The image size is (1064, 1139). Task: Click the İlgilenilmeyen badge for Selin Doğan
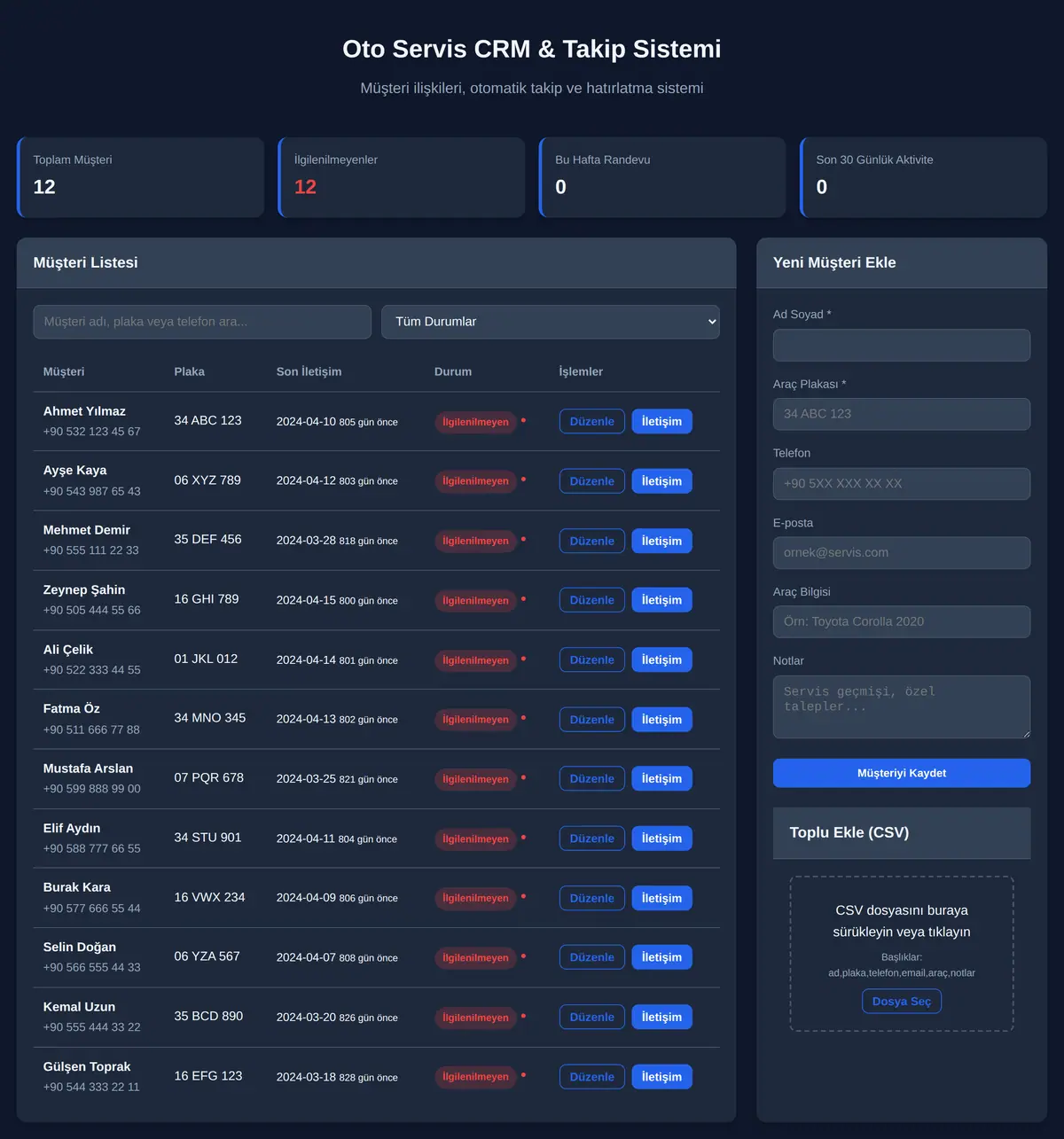click(x=476, y=957)
